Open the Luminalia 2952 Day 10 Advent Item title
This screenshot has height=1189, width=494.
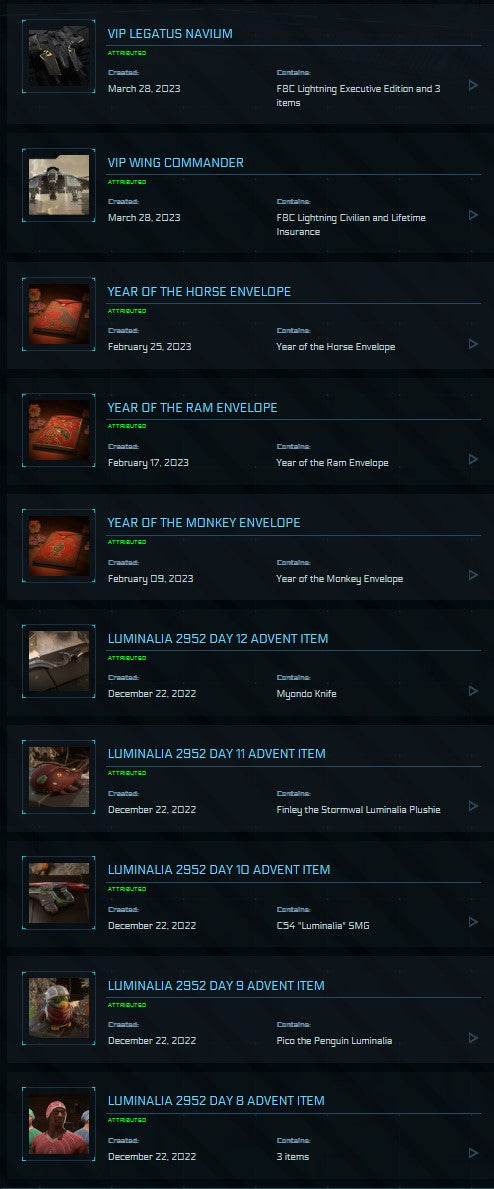219,869
